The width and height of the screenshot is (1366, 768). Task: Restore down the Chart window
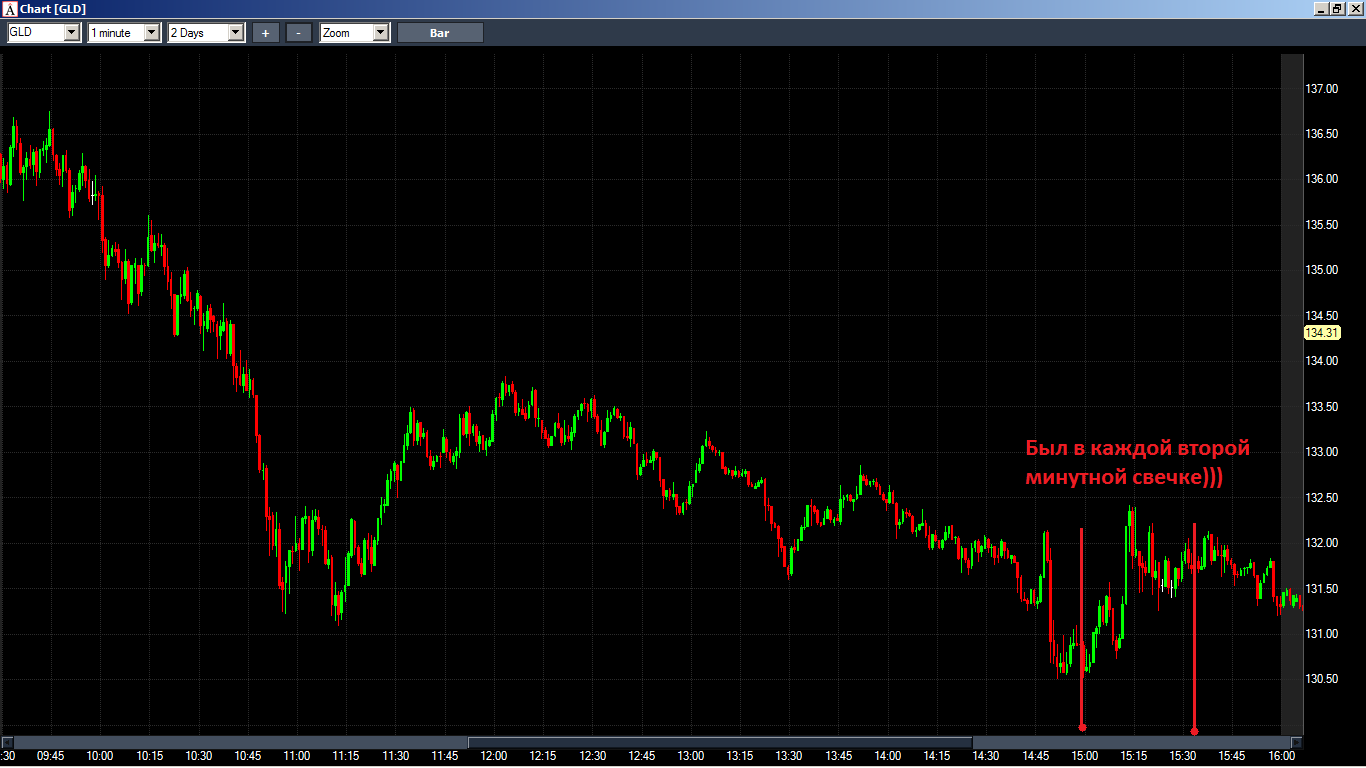[x=1337, y=8]
